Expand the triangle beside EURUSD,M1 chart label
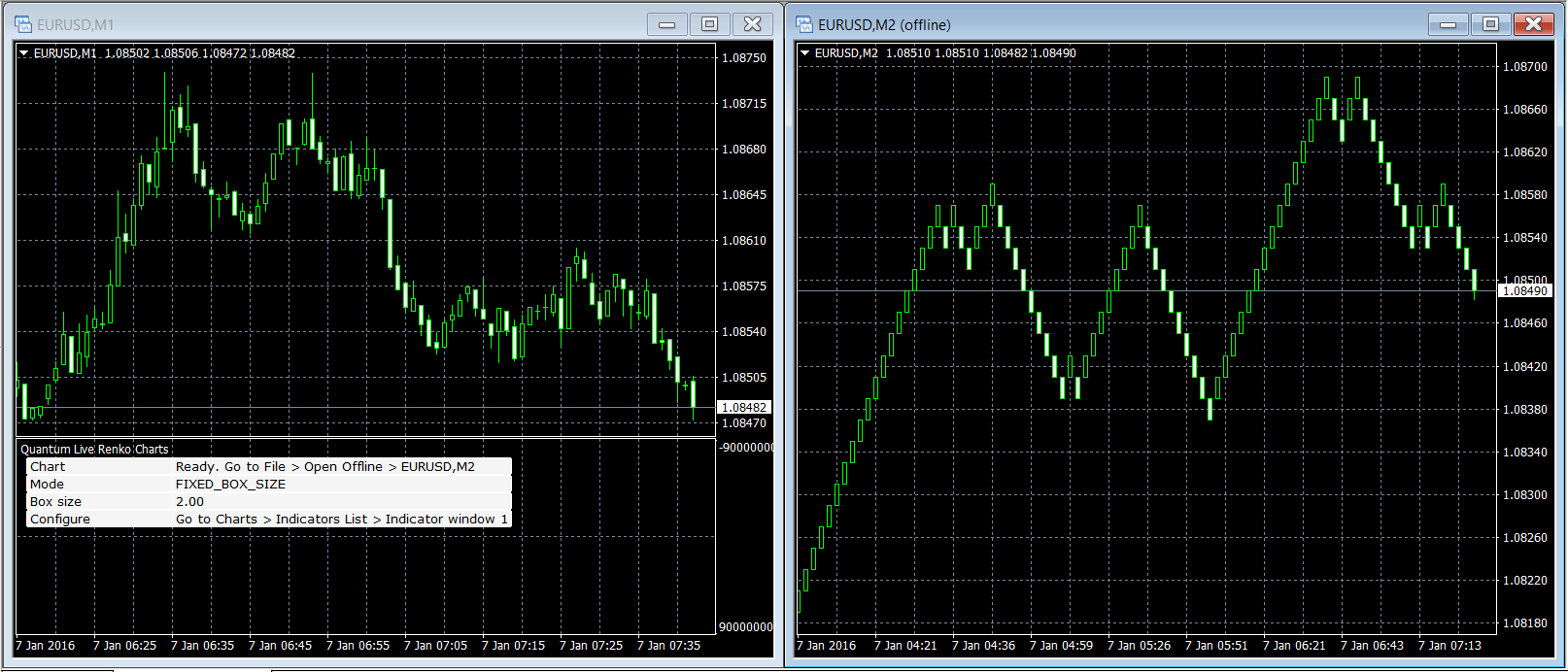 [24, 53]
